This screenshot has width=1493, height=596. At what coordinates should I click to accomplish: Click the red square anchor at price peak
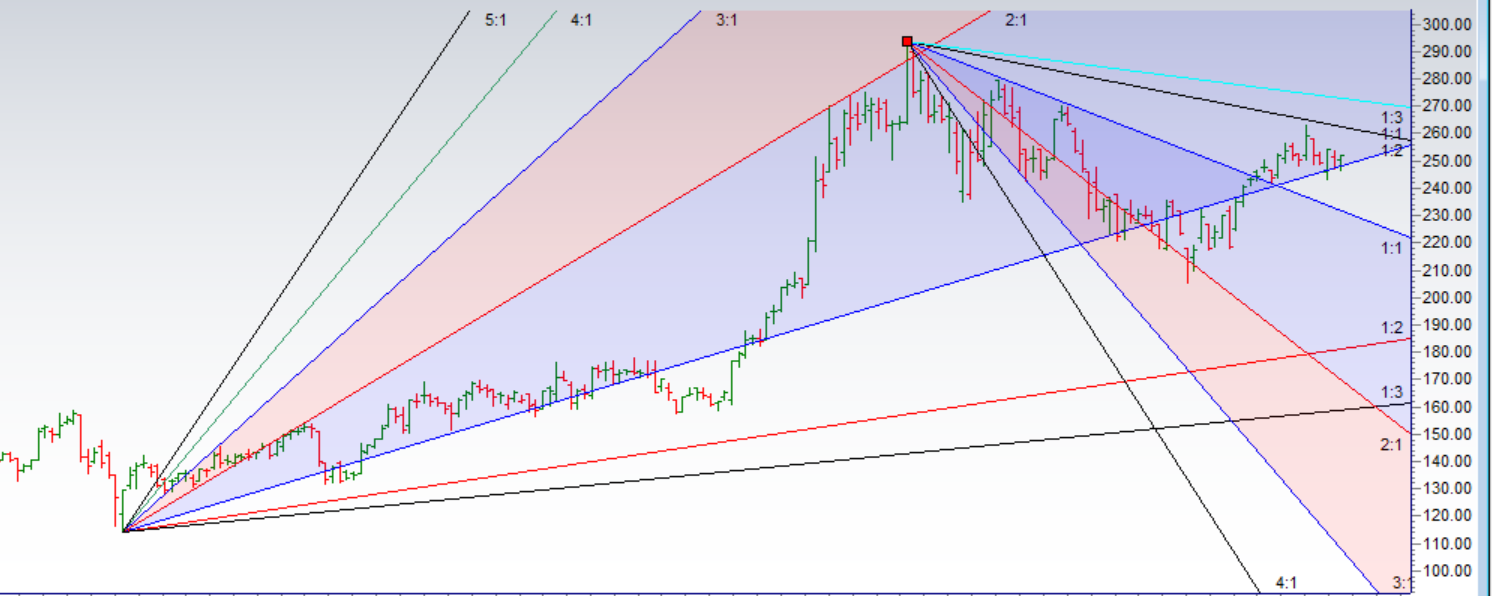pos(907,42)
